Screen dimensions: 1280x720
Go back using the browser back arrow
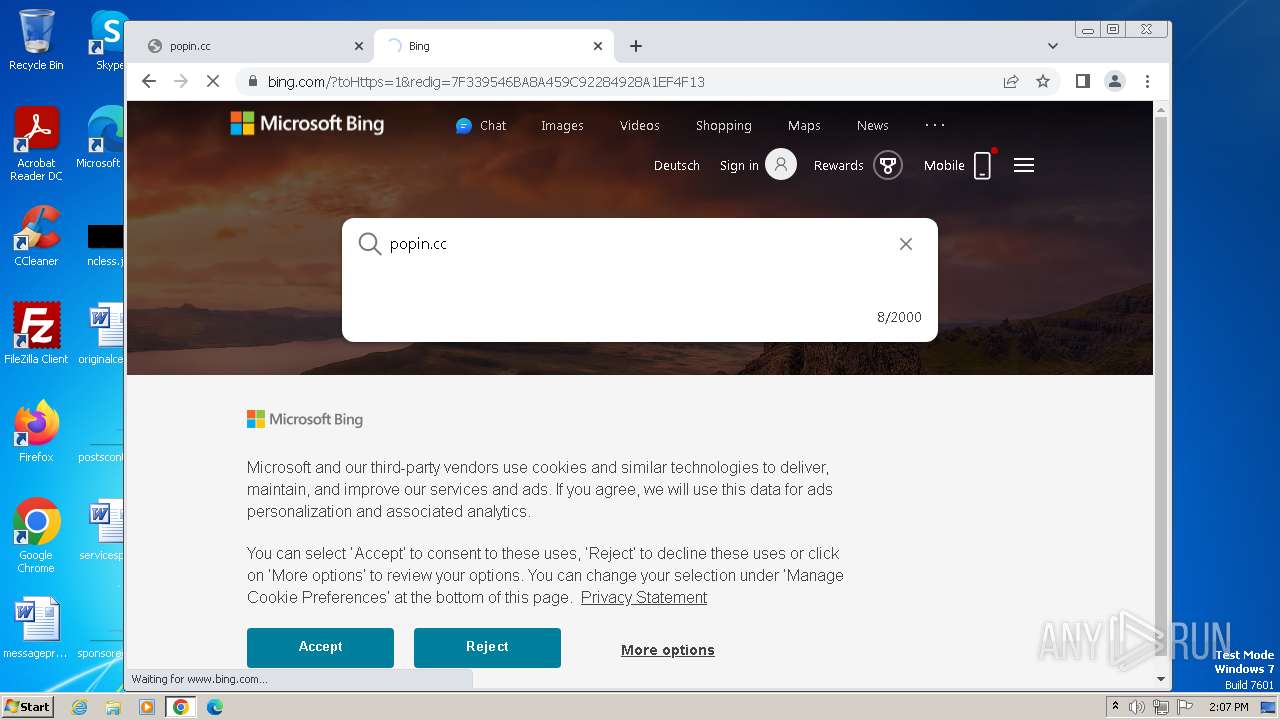[x=149, y=81]
